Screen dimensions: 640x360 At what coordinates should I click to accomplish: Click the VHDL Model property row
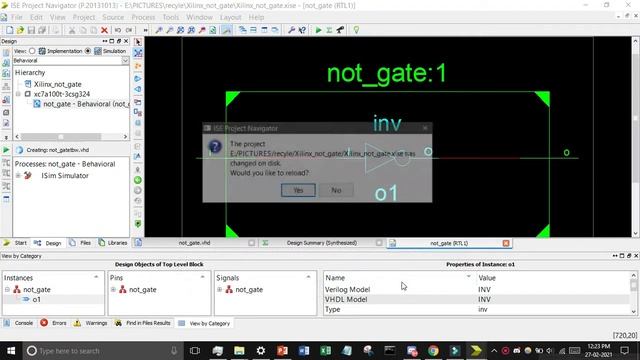pyautogui.click(x=476, y=299)
